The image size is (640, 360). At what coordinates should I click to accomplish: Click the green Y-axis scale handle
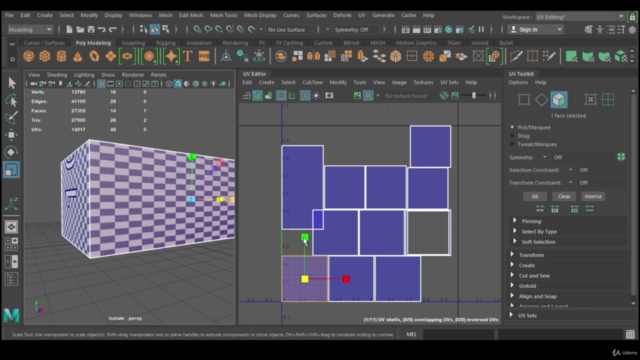[x=304, y=237]
